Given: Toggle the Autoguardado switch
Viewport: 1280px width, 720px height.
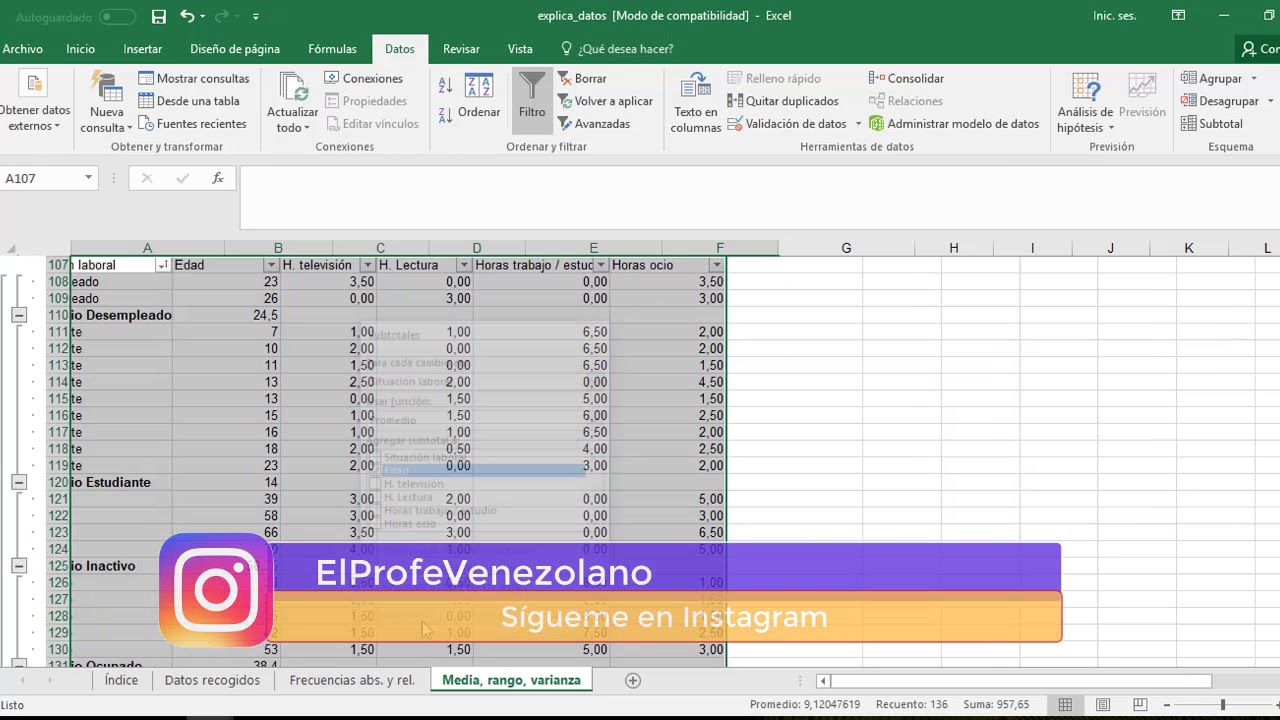Looking at the screenshot, I should [117, 17].
